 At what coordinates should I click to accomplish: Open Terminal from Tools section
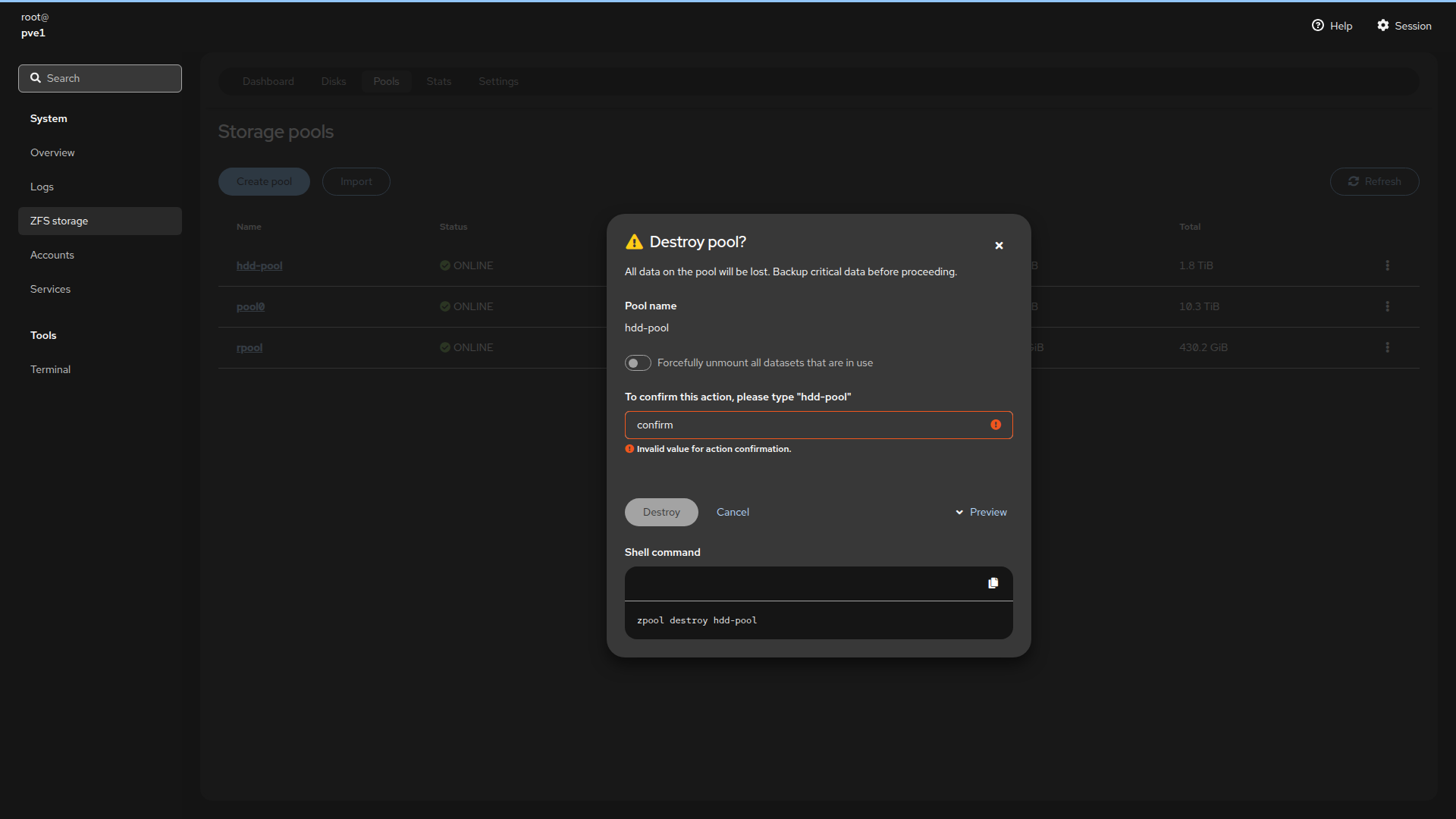coord(50,369)
